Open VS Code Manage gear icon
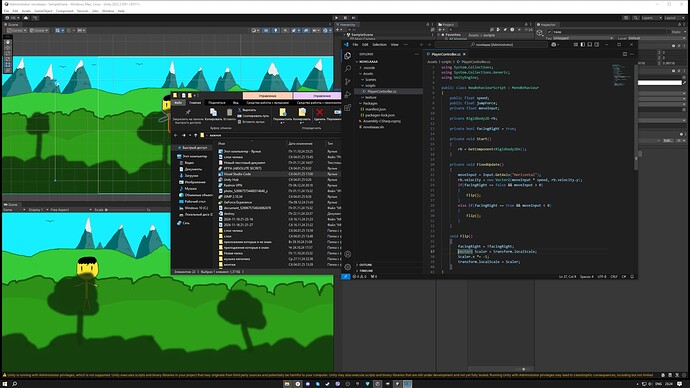Viewport: 690px width, 388px height. point(348,267)
